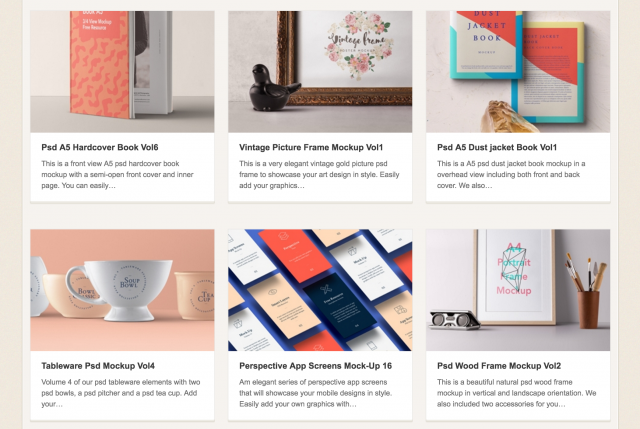
Task: Open the Tableware soup bowl mockup image
Action: [122, 290]
